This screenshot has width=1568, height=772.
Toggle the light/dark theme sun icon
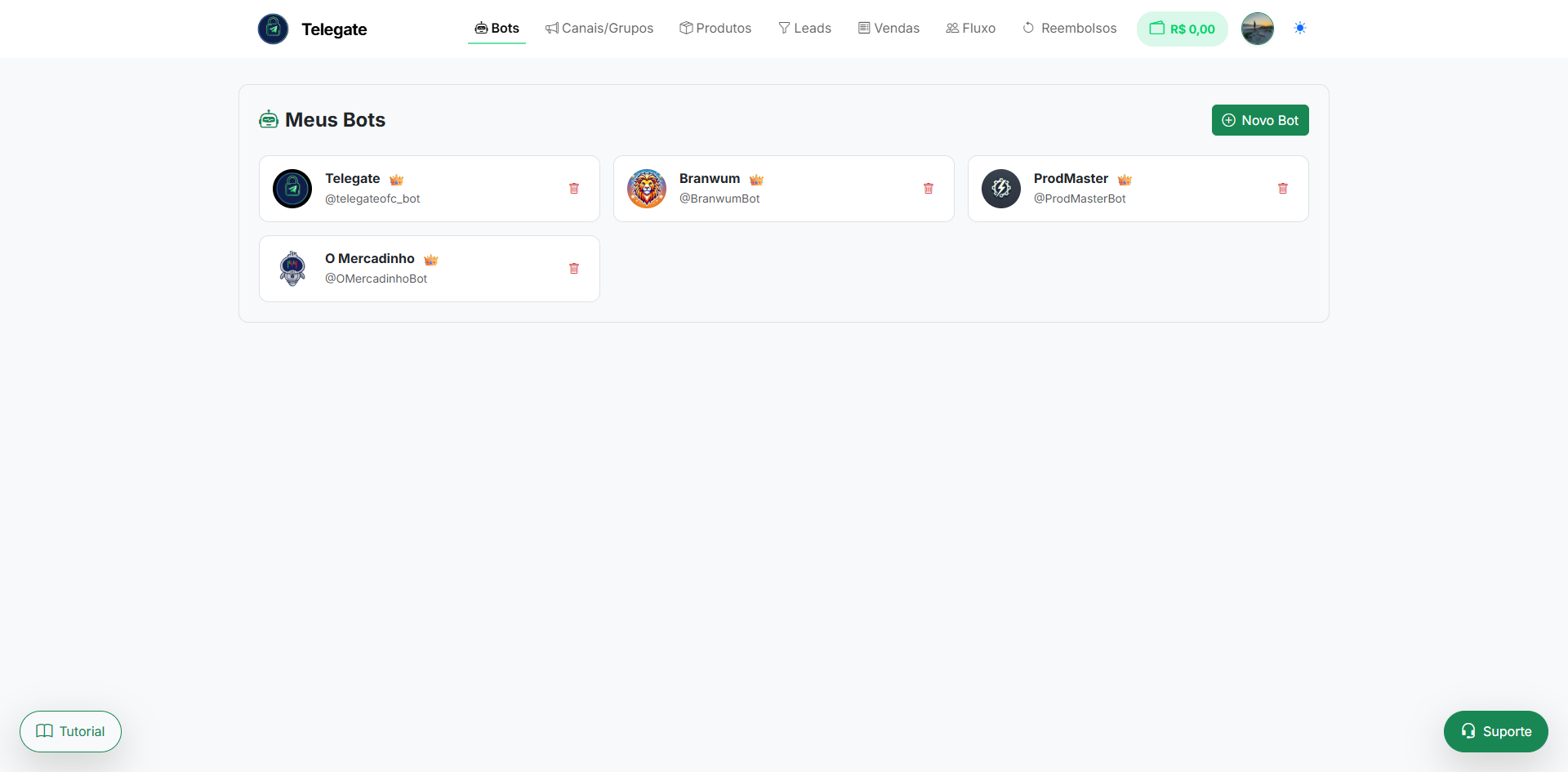pyautogui.click(x=1300, y=28)
